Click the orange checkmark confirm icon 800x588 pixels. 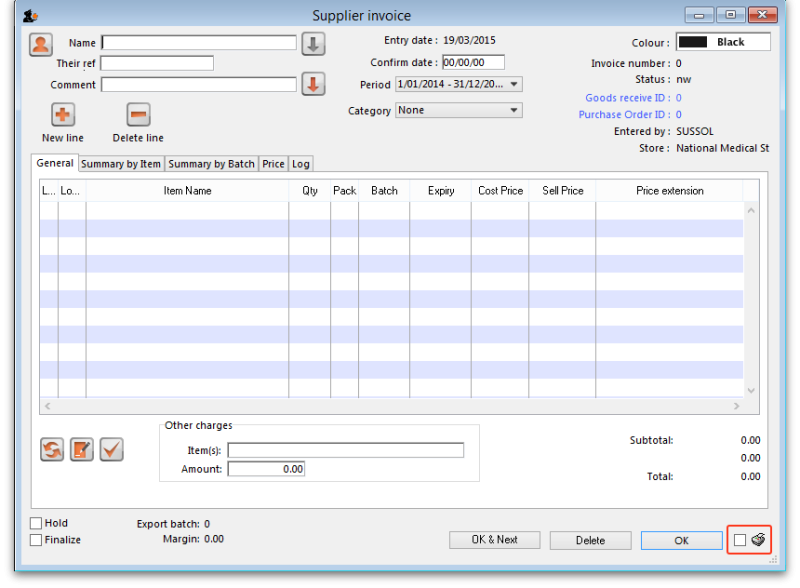coord(111,450)
